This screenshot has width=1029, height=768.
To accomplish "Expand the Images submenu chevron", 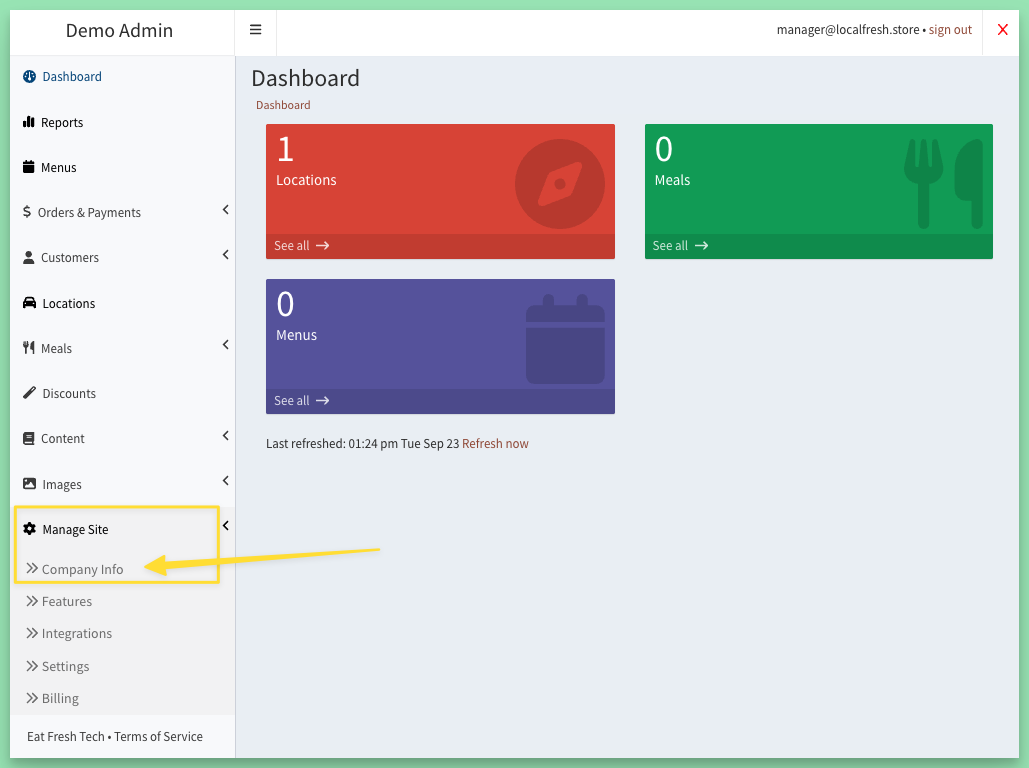I will [x=226, y=481].
